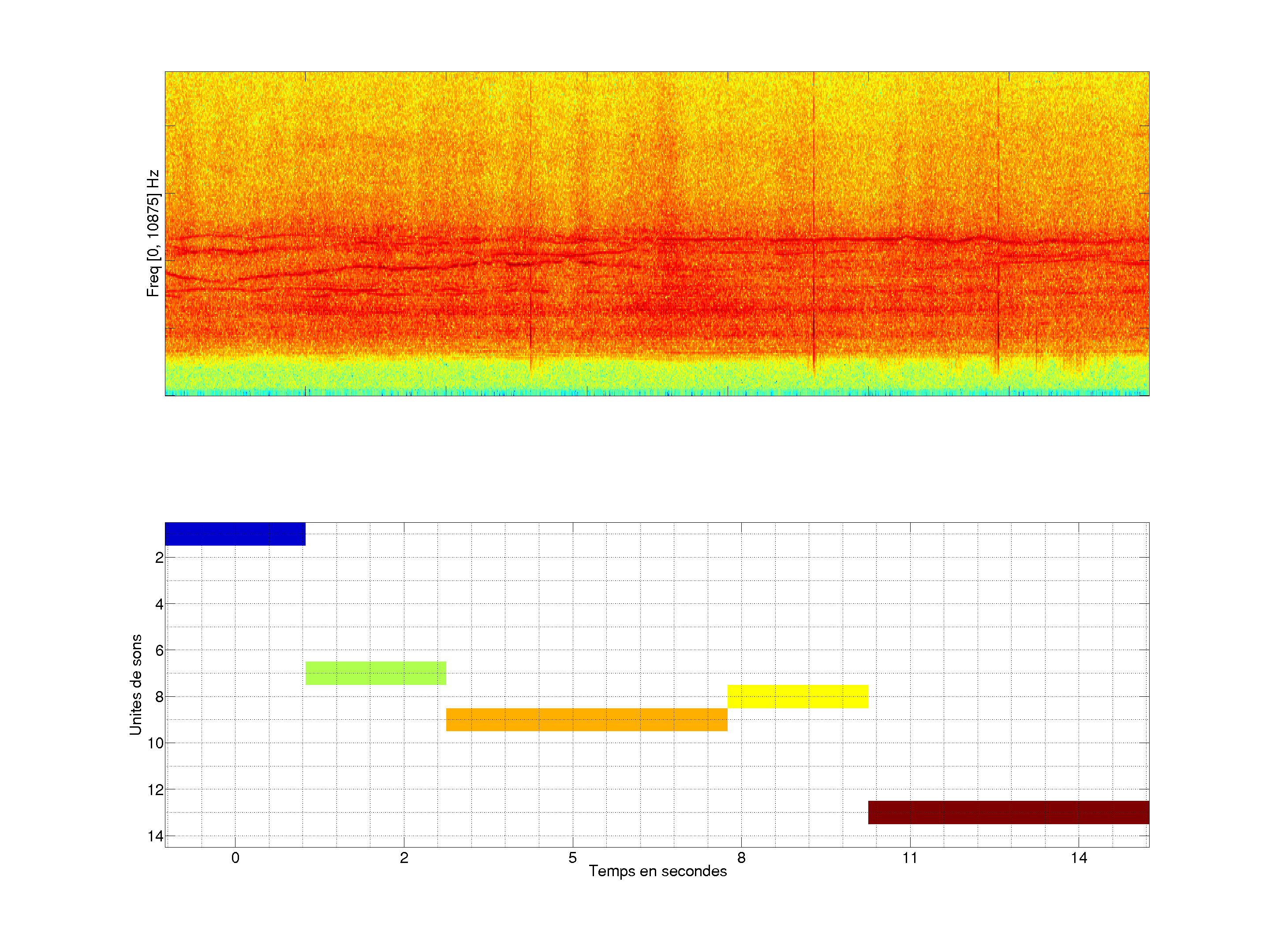Viewport: 1270px width, 952px height.
Task: Click x-axis tick label 5
Action: [x=572, y=858]
